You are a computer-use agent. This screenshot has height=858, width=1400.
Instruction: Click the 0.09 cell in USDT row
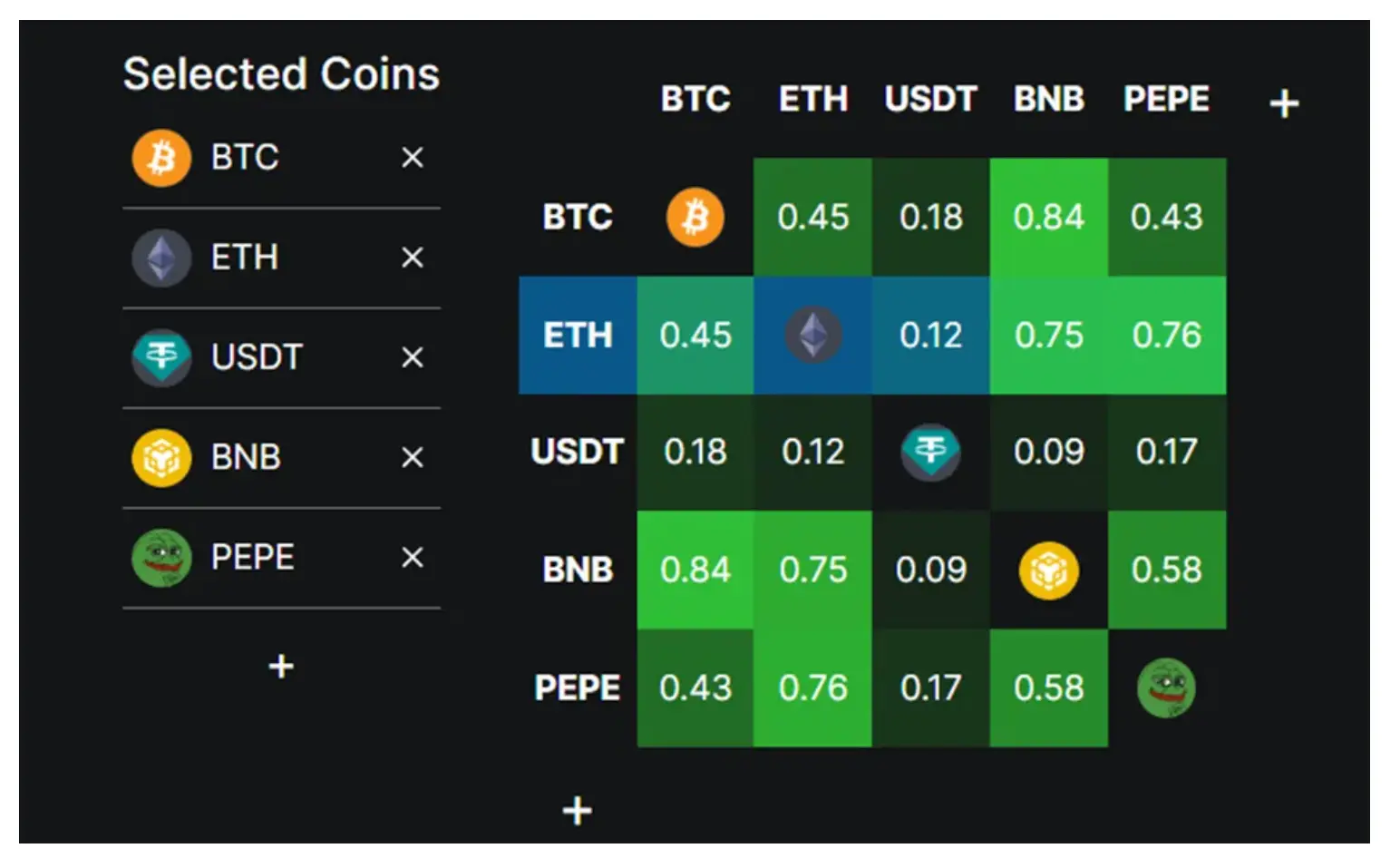[x=1049, y=452]
